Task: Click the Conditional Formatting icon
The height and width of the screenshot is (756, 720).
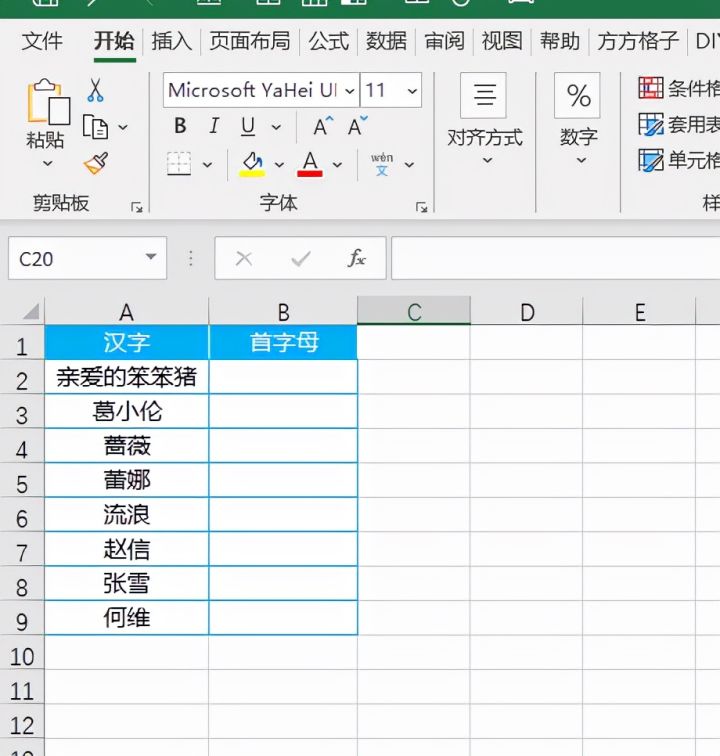Action: [651, 88]
